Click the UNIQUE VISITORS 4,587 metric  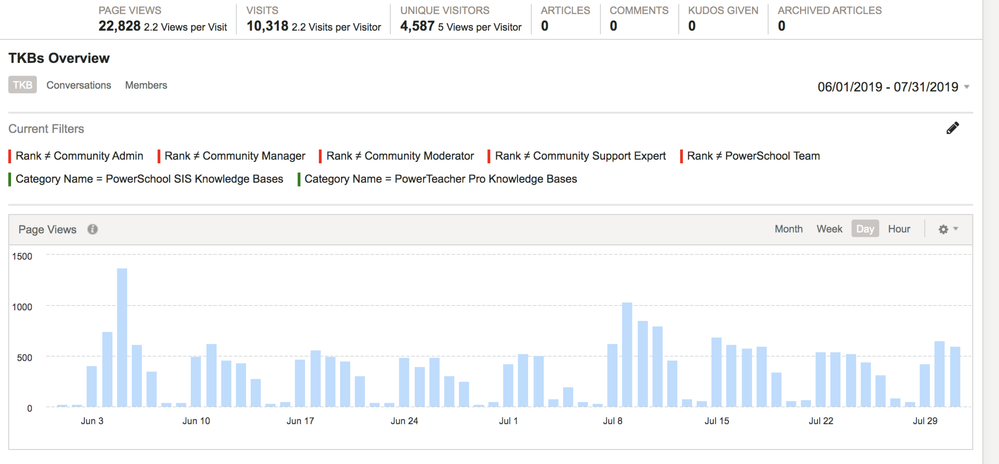461,19
